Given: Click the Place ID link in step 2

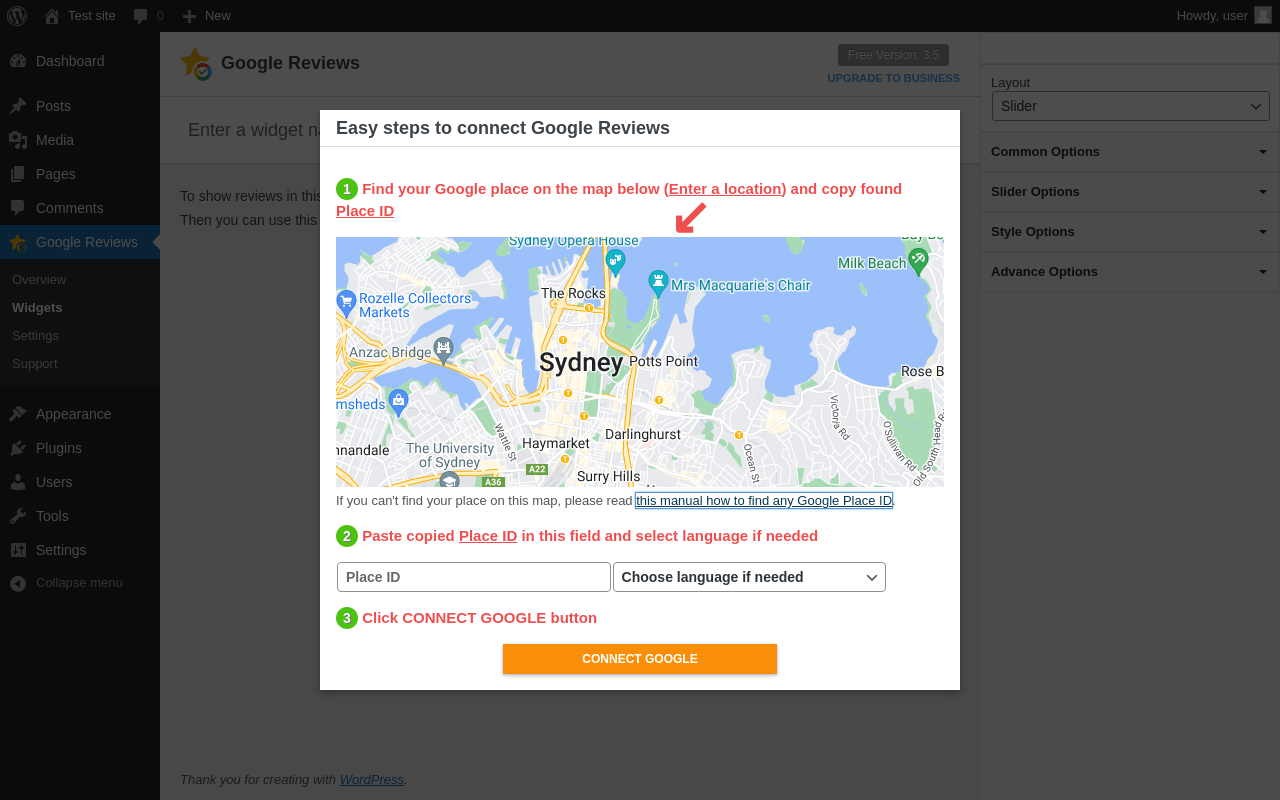Looking at the screenshot, I should coord(488,536).
